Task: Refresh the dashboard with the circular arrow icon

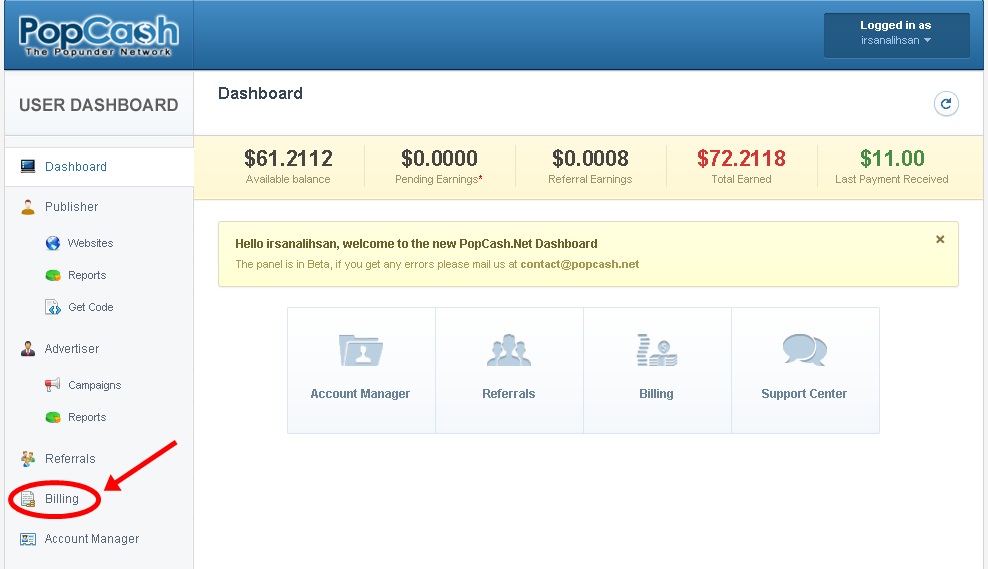Action: pos(946,104)
